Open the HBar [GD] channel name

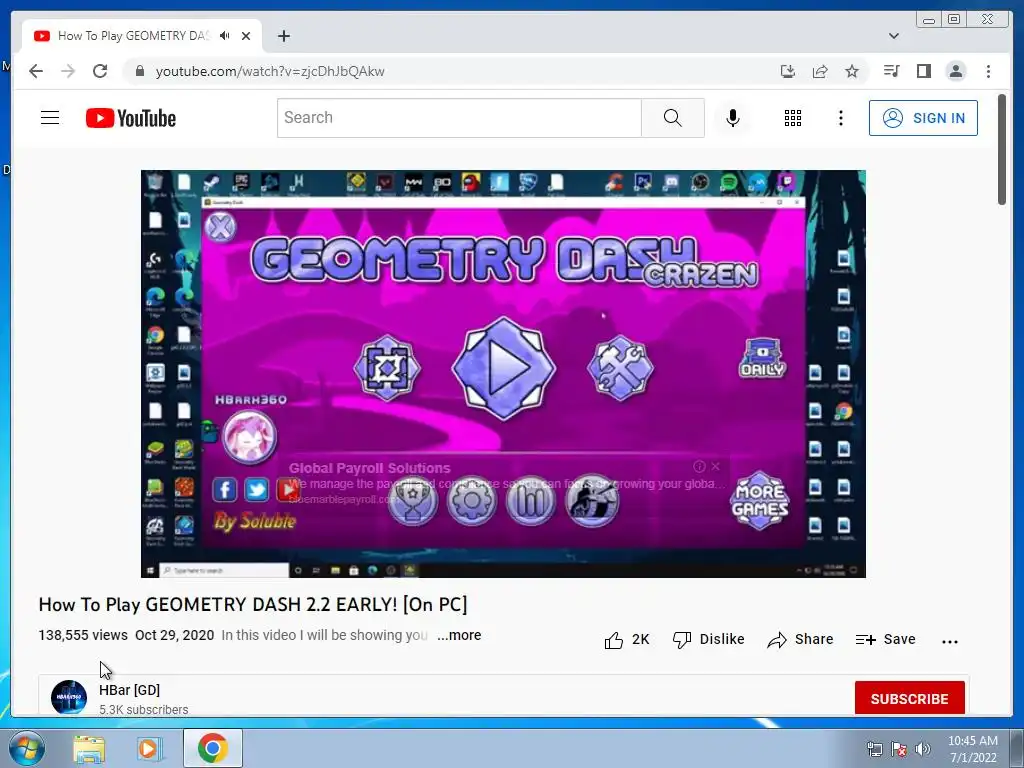[x=129, y=690]
